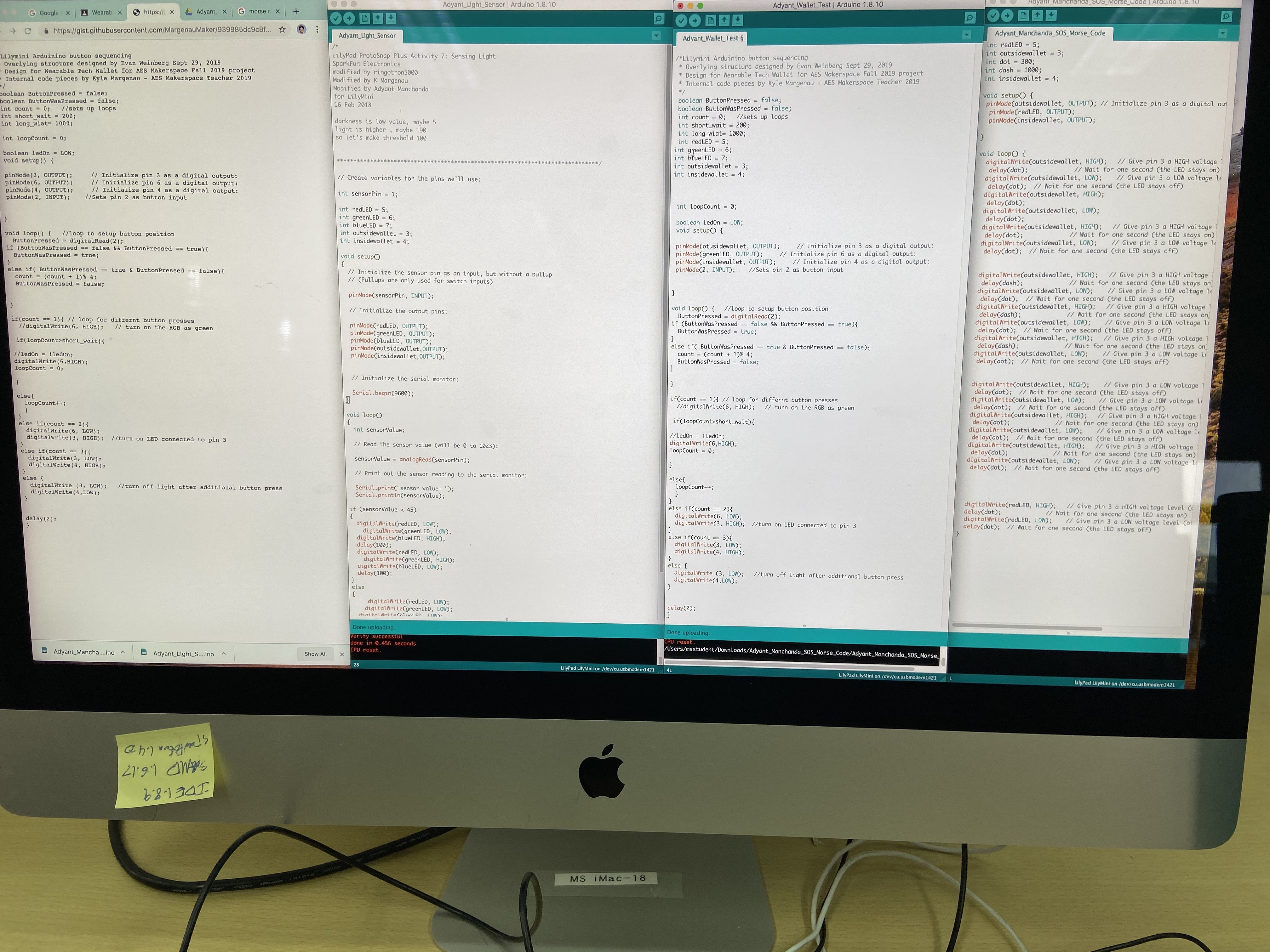Click Save sketch in the Adyant_Light_Sensor window
The height and width of the screenshot is (952, 1270).
pyautogui.click(x=391, y=18)
